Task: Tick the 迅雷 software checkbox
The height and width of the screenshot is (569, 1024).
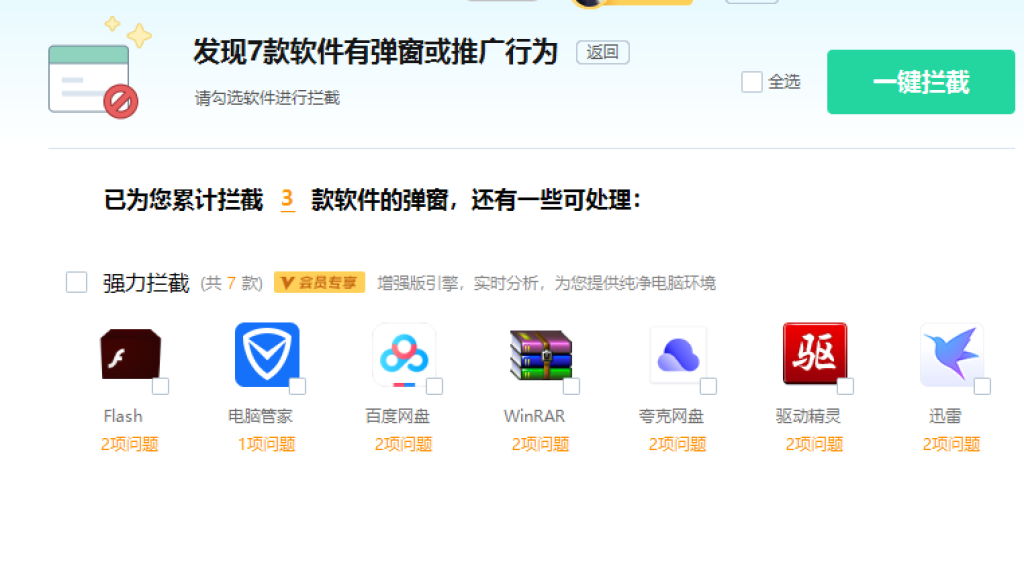Action: click(x=982, y=387)
